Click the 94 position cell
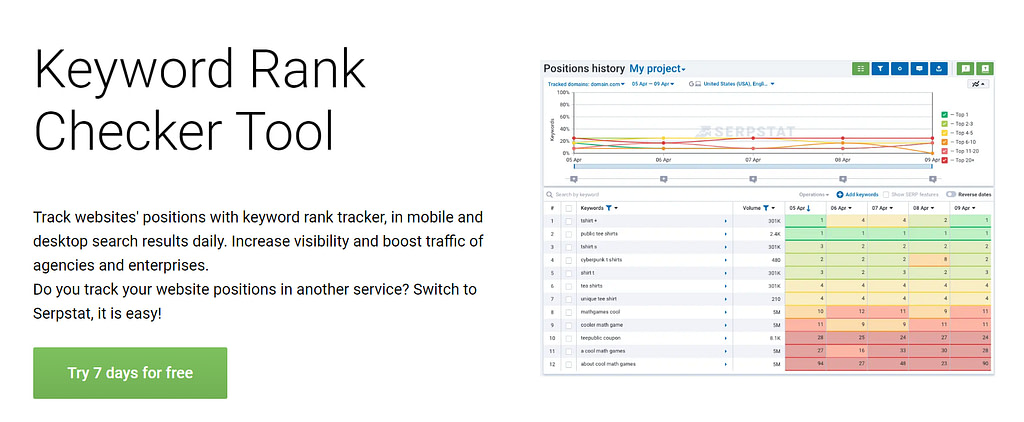 point(805,365)
